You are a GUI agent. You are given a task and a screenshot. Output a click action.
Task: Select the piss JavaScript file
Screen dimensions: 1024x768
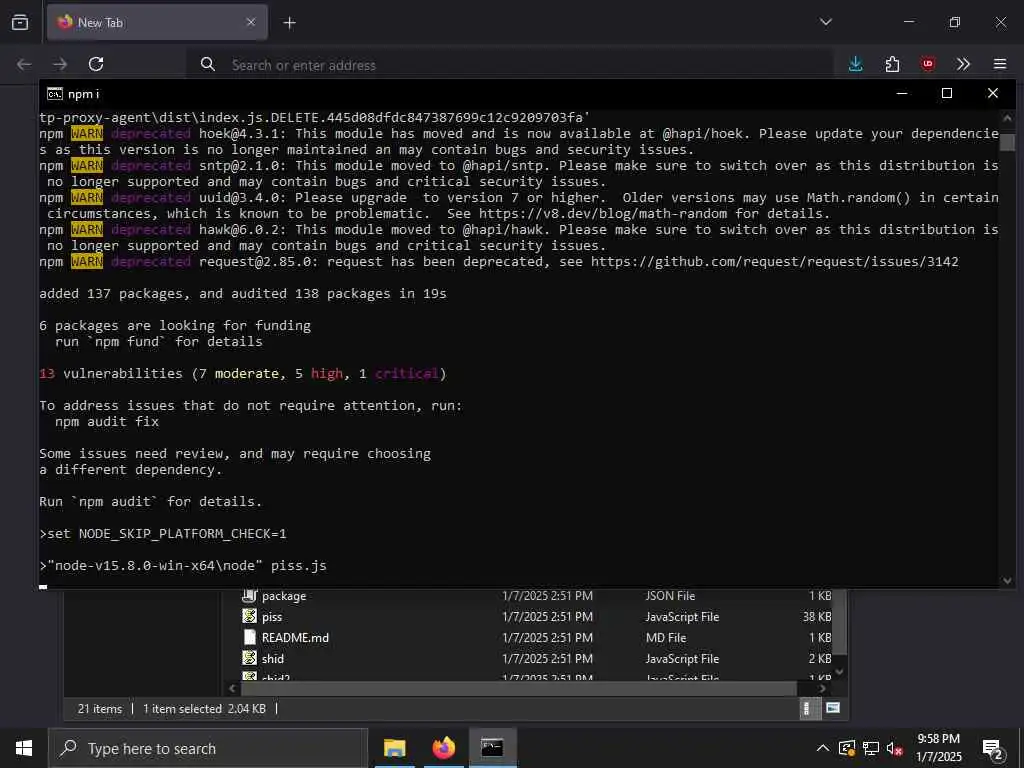(536, 616)
